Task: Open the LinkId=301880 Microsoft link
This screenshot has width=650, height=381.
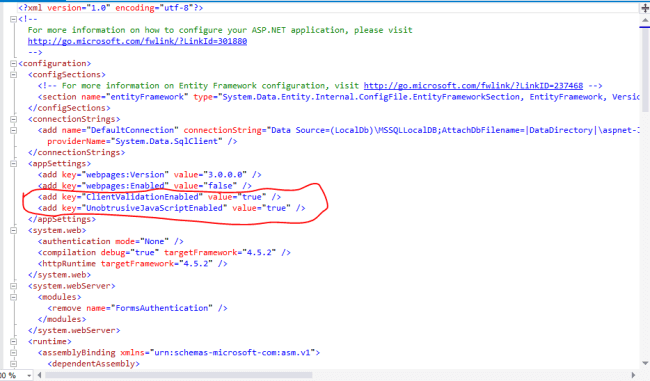Action: click(x=137, y=41)
